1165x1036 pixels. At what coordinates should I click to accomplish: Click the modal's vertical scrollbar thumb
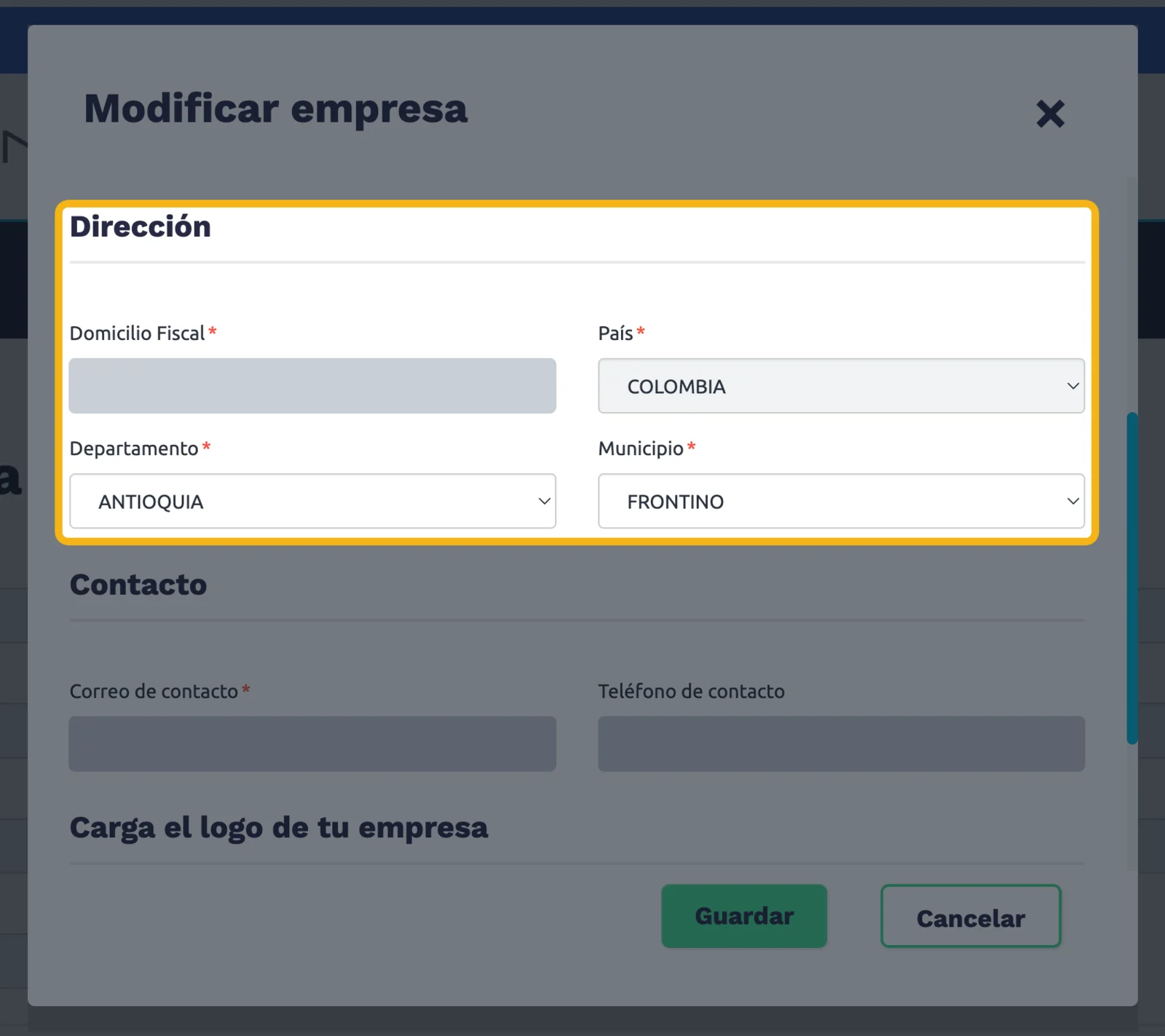(1132, 579)
